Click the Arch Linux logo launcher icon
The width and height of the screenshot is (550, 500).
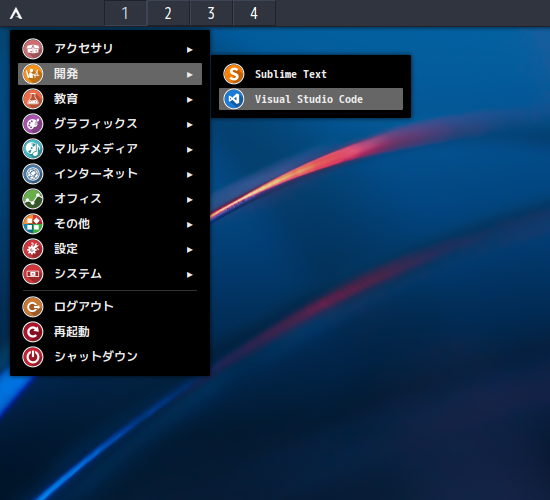pyautogui.click(x=16, y=14)
